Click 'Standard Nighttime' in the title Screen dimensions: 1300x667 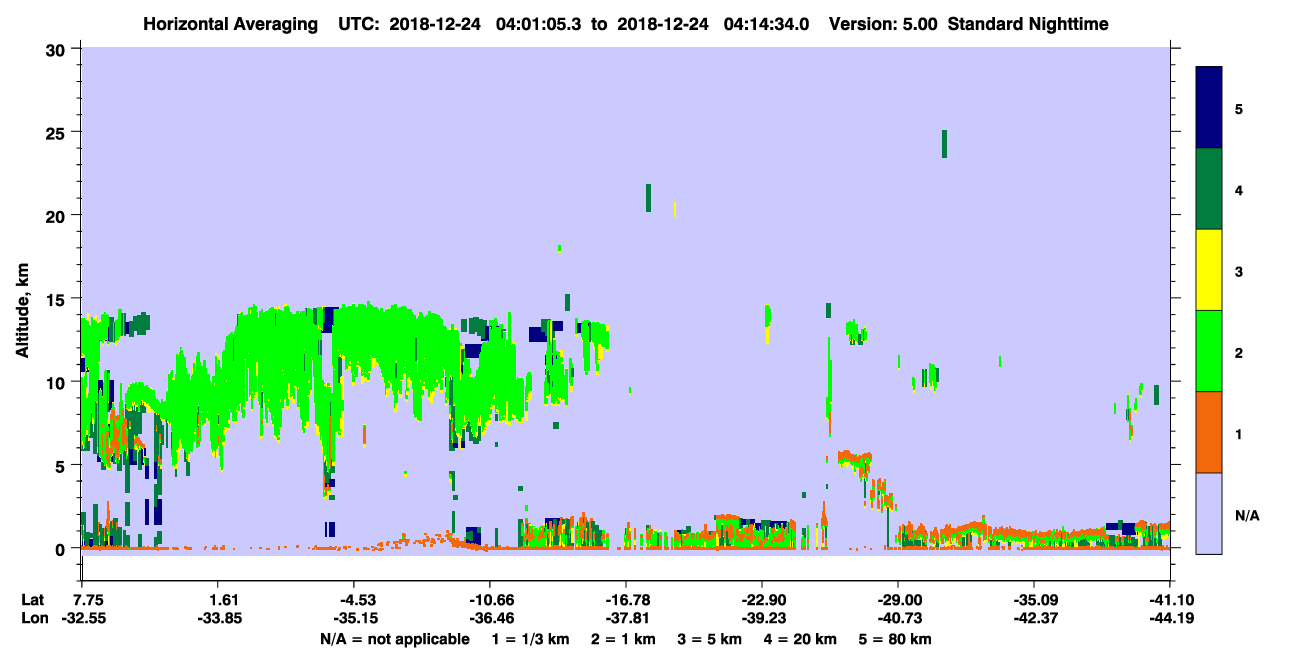pyautogui.click(x=1028, y=23)
